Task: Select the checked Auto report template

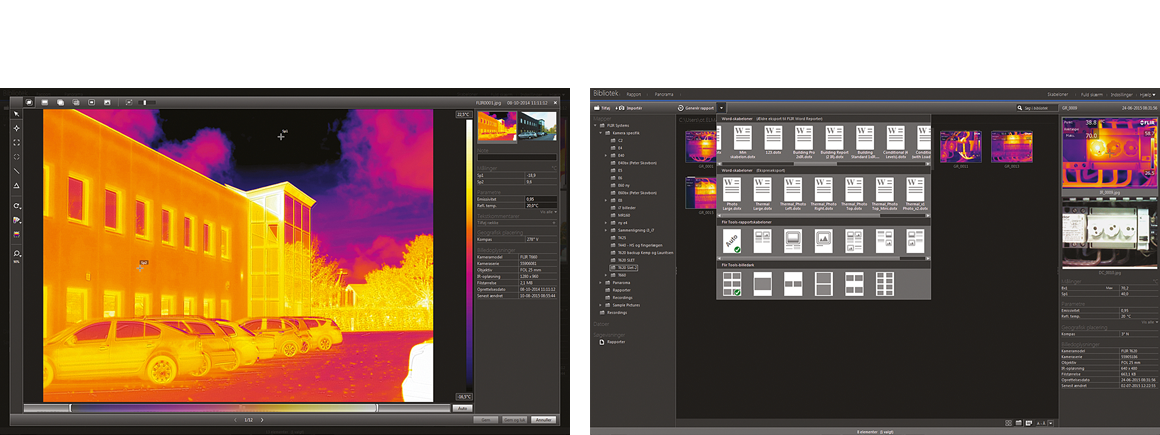Action: click(x=730, y=240)
